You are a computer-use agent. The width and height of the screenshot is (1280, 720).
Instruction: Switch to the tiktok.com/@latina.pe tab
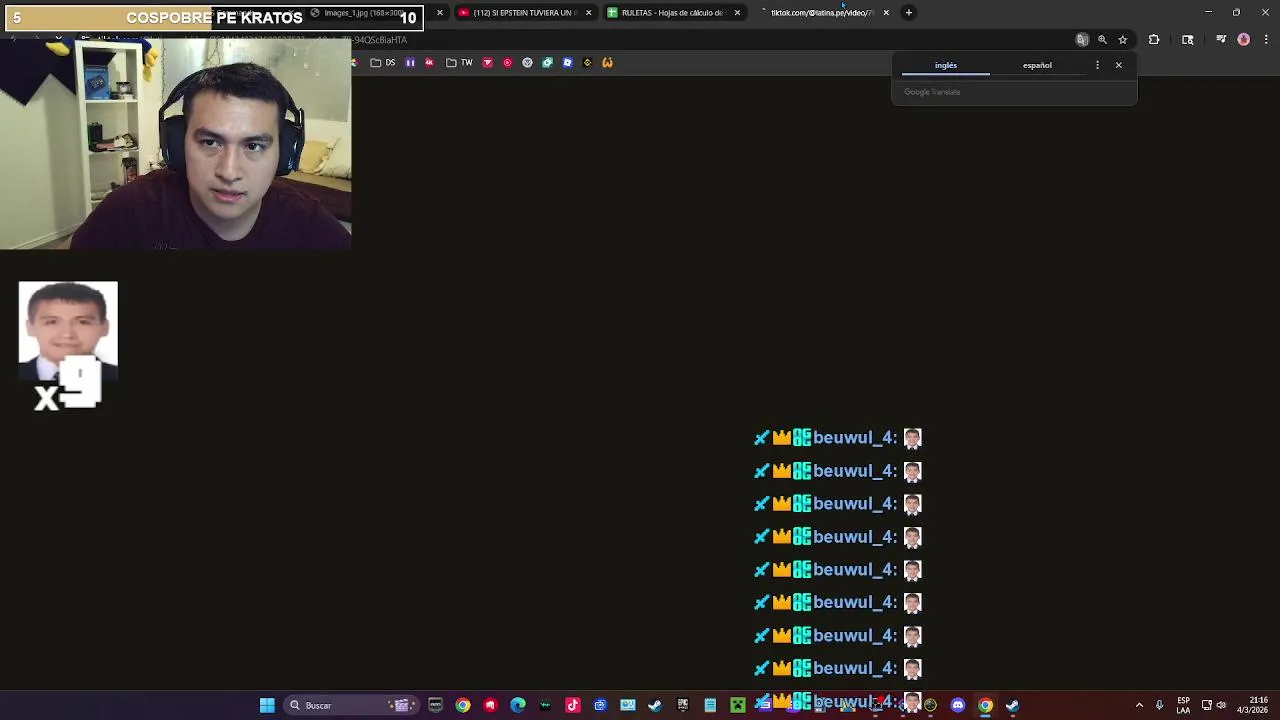click(x=820, y=13)
